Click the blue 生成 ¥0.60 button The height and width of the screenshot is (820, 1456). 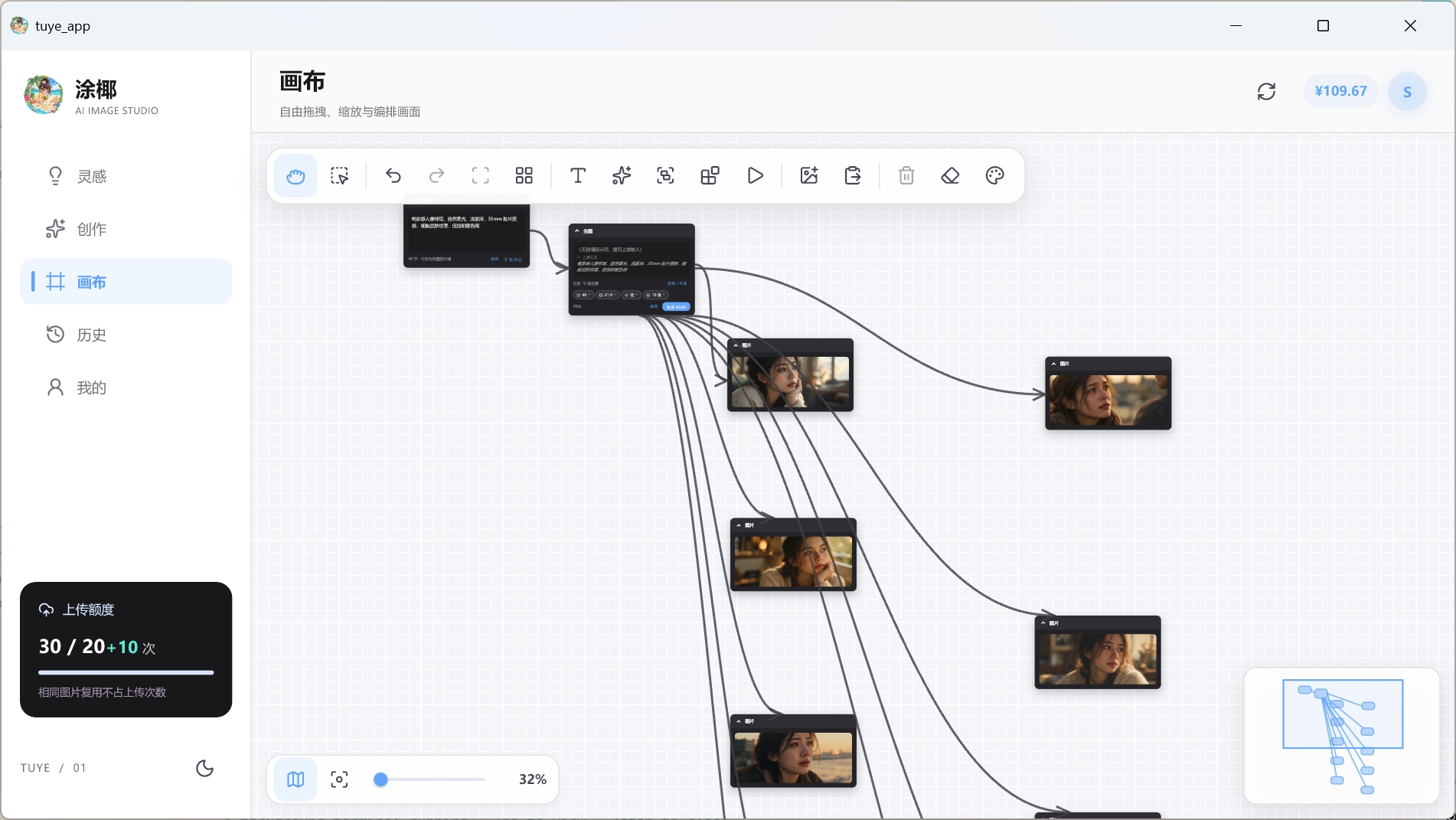(676, 307)
